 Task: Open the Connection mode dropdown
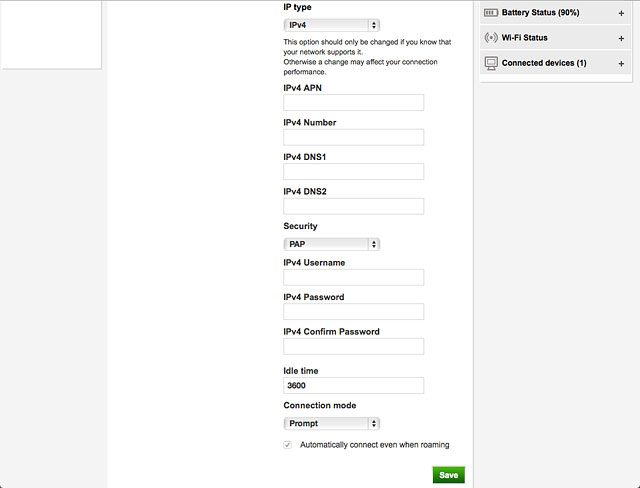tap(331, 423)
